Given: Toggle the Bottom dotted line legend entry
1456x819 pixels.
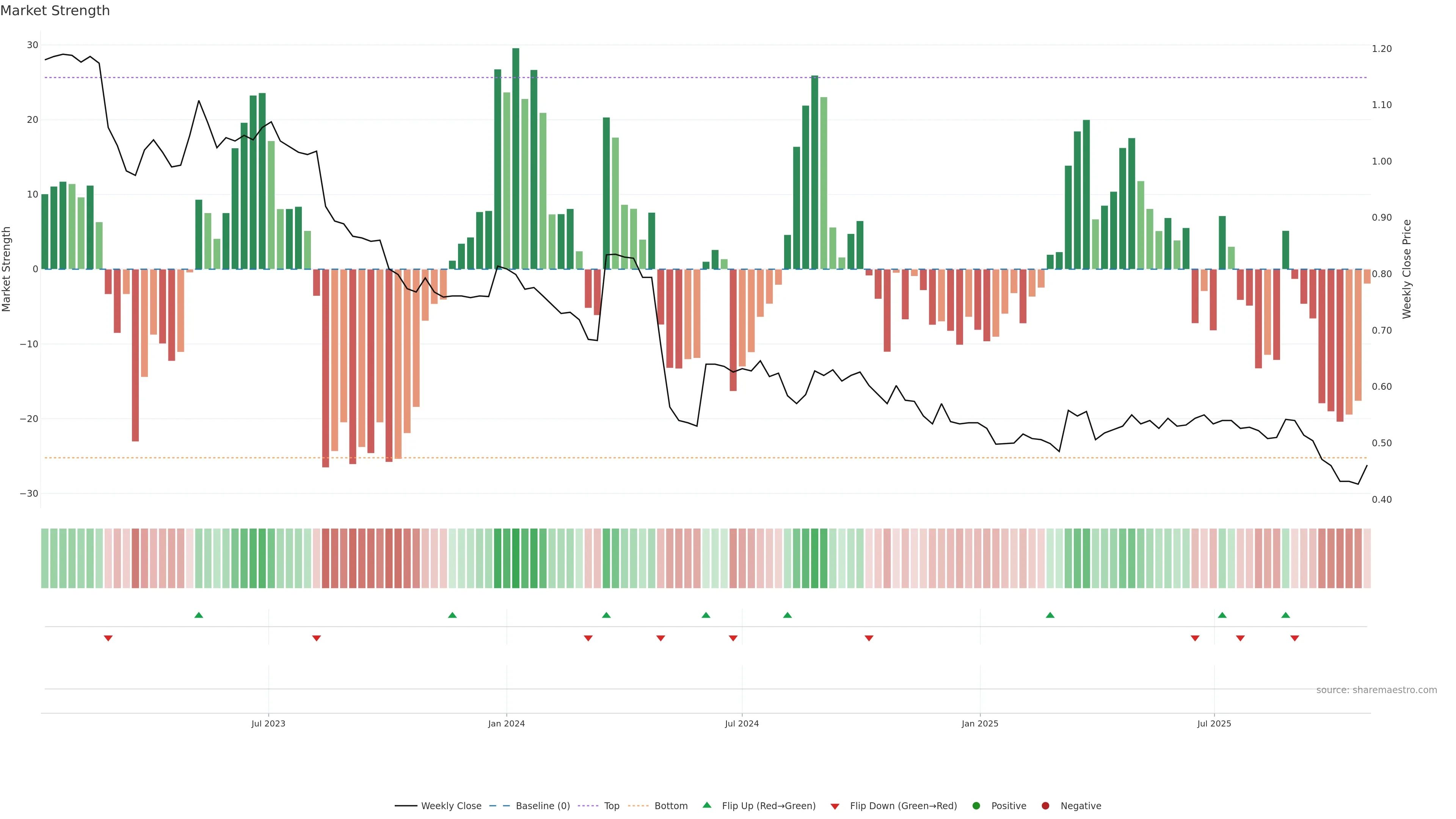Looking at the screenshot, I should [x=670, y=806].
